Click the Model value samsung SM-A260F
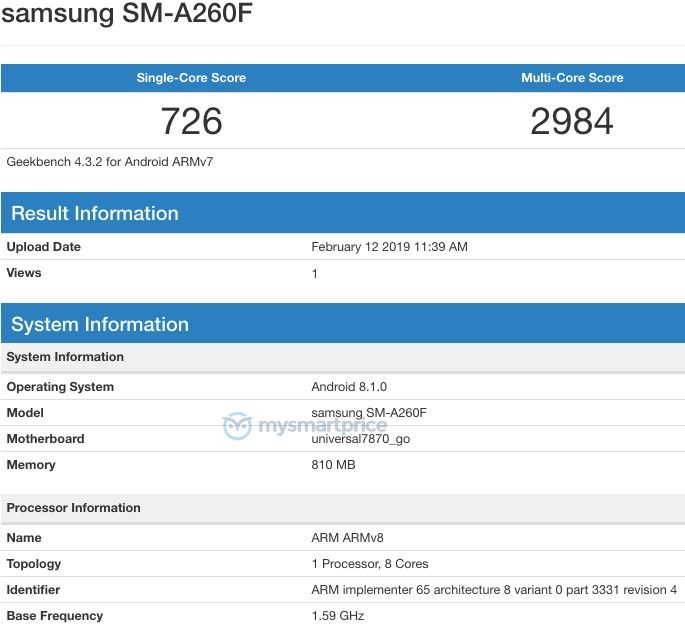685x626 pixels. [369, 412]
